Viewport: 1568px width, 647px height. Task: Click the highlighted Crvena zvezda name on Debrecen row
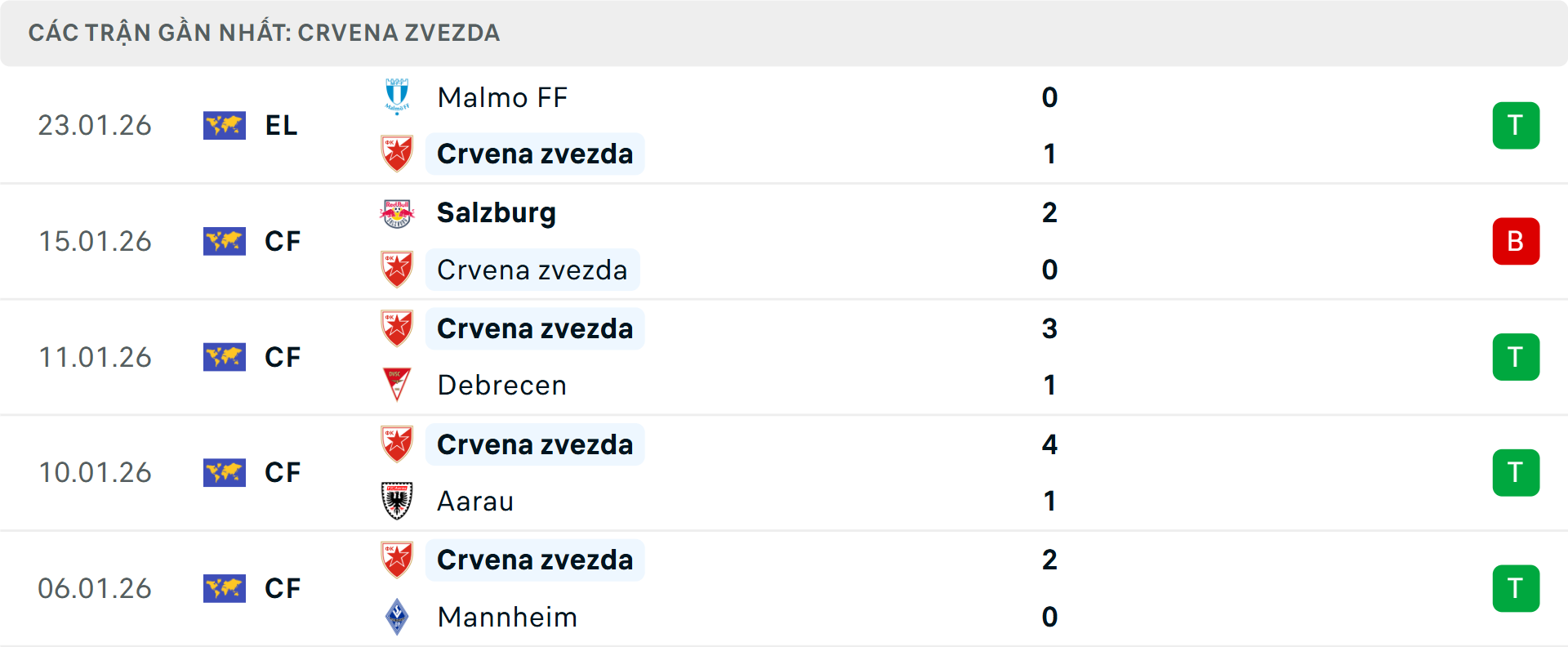coord(534,328)
